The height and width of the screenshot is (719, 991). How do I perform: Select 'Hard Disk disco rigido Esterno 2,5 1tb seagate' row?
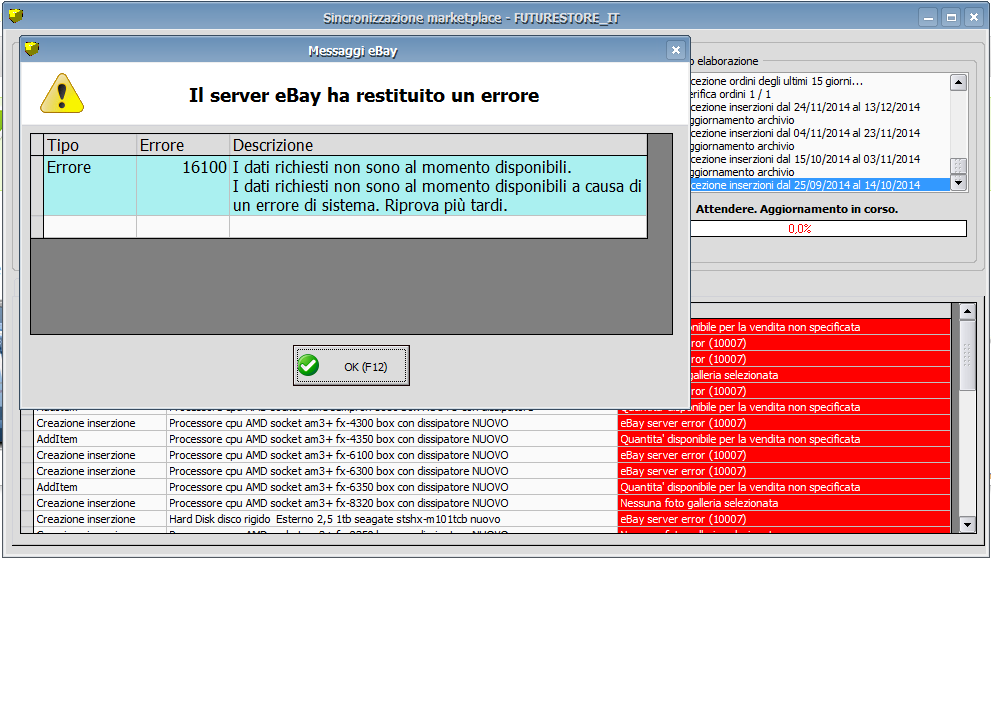392,519
